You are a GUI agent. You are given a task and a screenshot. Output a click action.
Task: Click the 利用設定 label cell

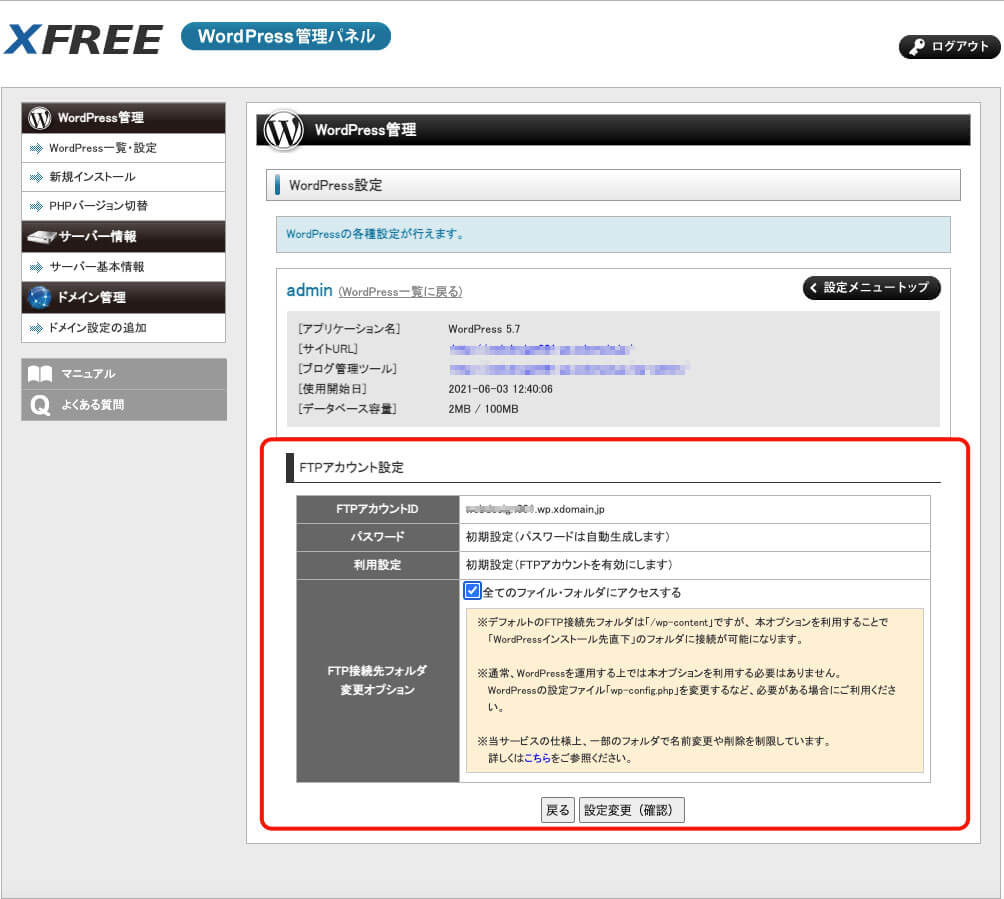(378, 565)
